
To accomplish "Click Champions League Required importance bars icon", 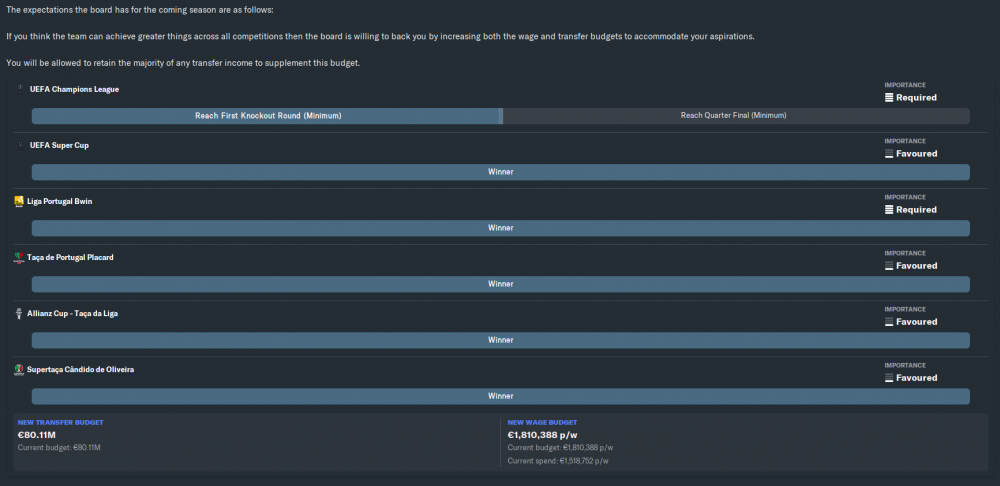I will [x=889, y=98].
